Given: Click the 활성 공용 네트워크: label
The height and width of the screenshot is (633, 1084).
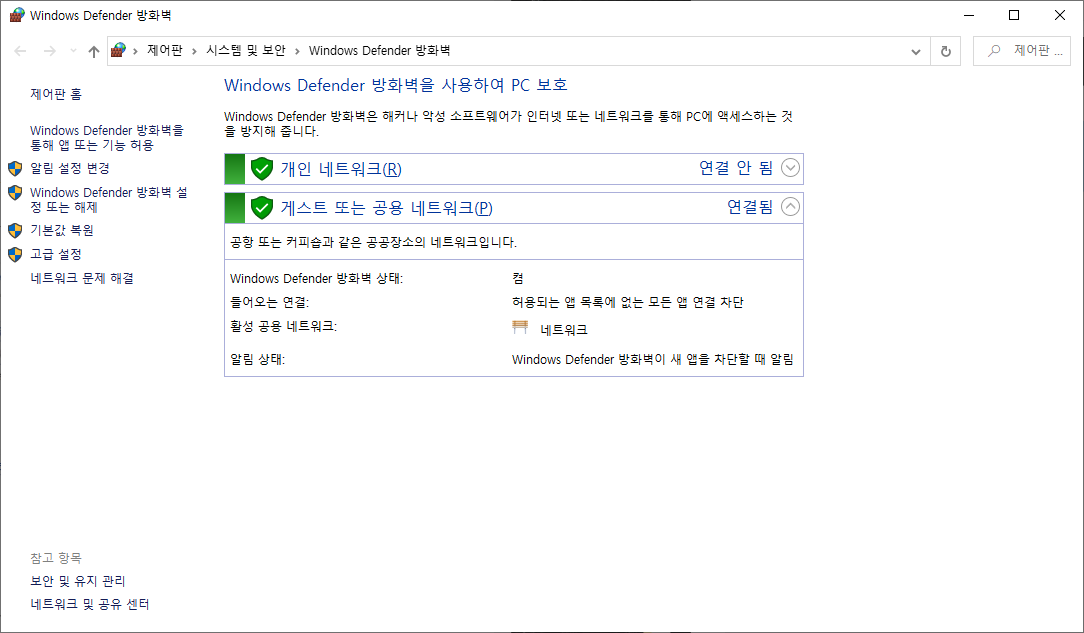Looking at the screenshot, I should click(283, 326).
